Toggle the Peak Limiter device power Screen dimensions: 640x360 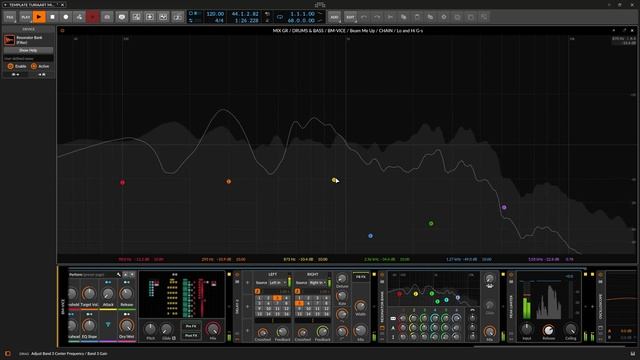click(511, 275)
